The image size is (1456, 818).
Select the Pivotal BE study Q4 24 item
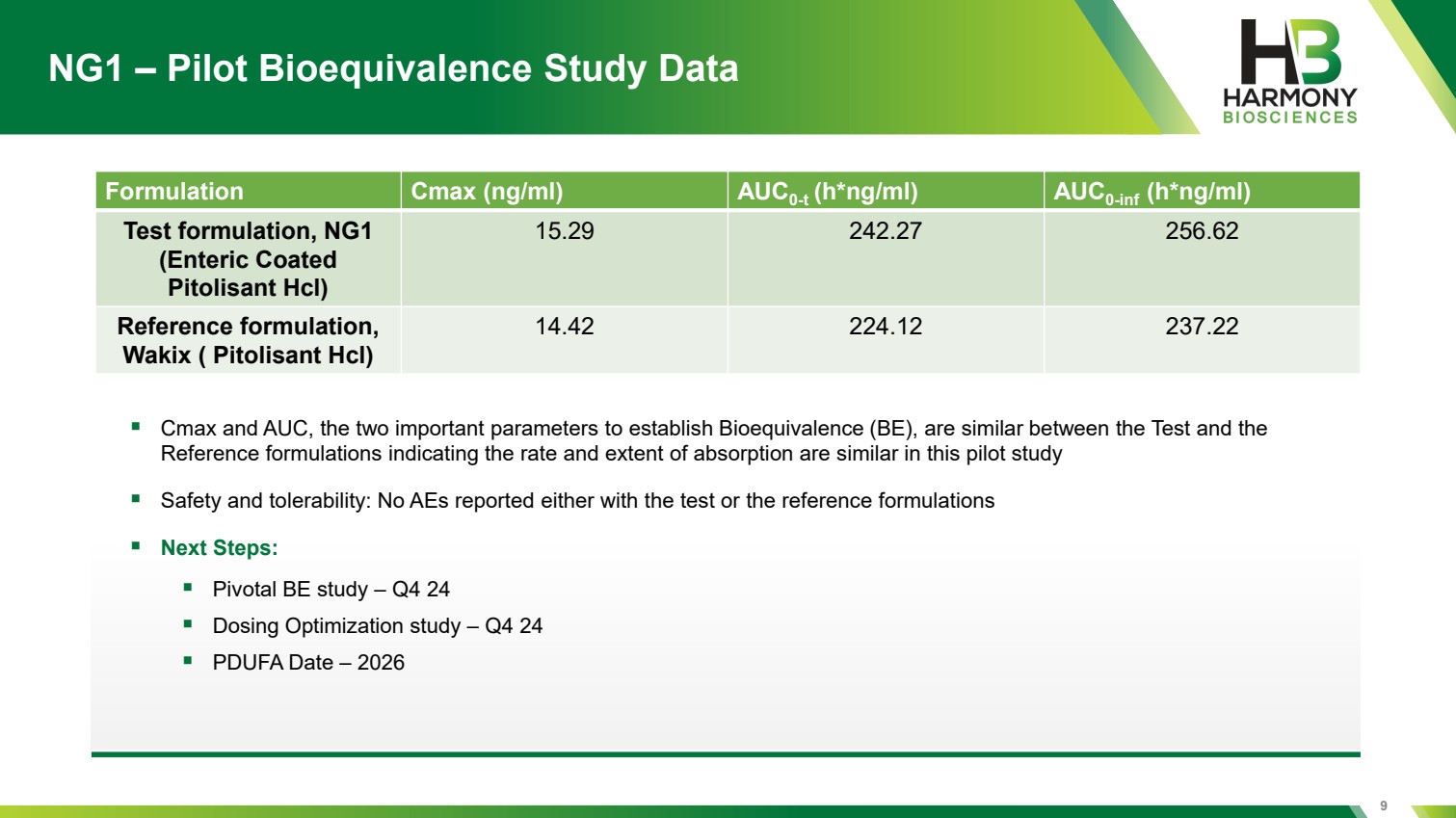331,590
